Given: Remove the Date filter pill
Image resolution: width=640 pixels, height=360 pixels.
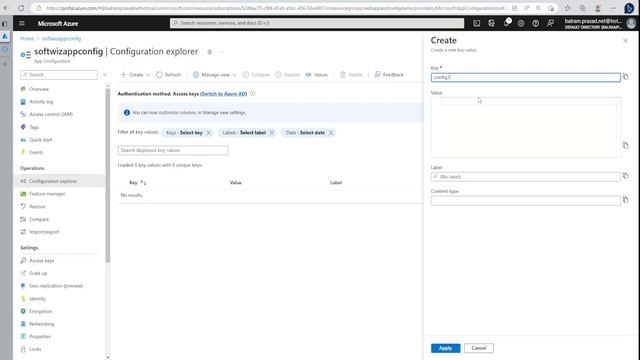Looking at the screenshot, I should click(x=331, y=133).
